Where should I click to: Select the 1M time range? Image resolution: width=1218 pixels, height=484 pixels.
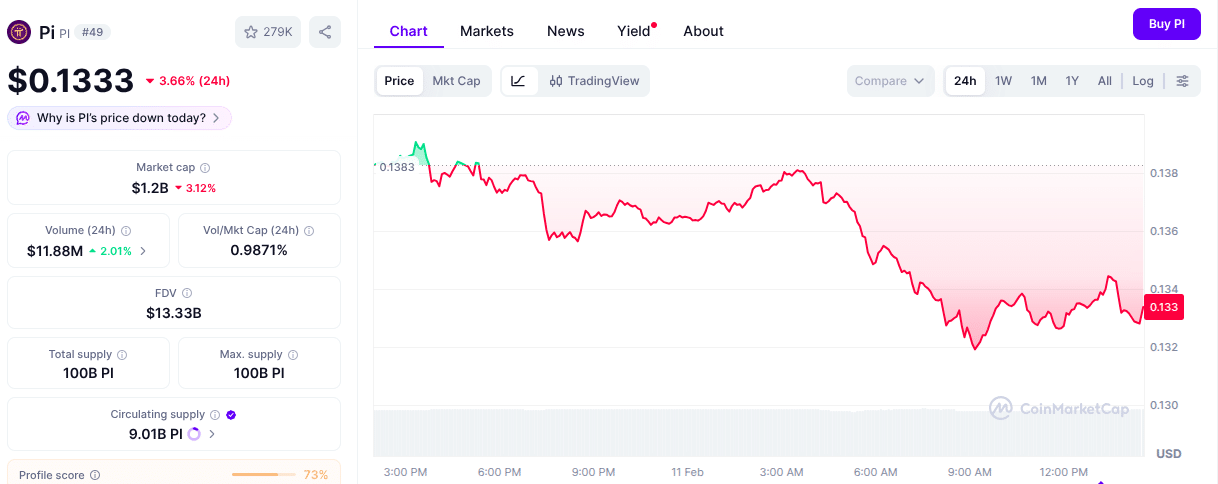tap(1038, 81)
